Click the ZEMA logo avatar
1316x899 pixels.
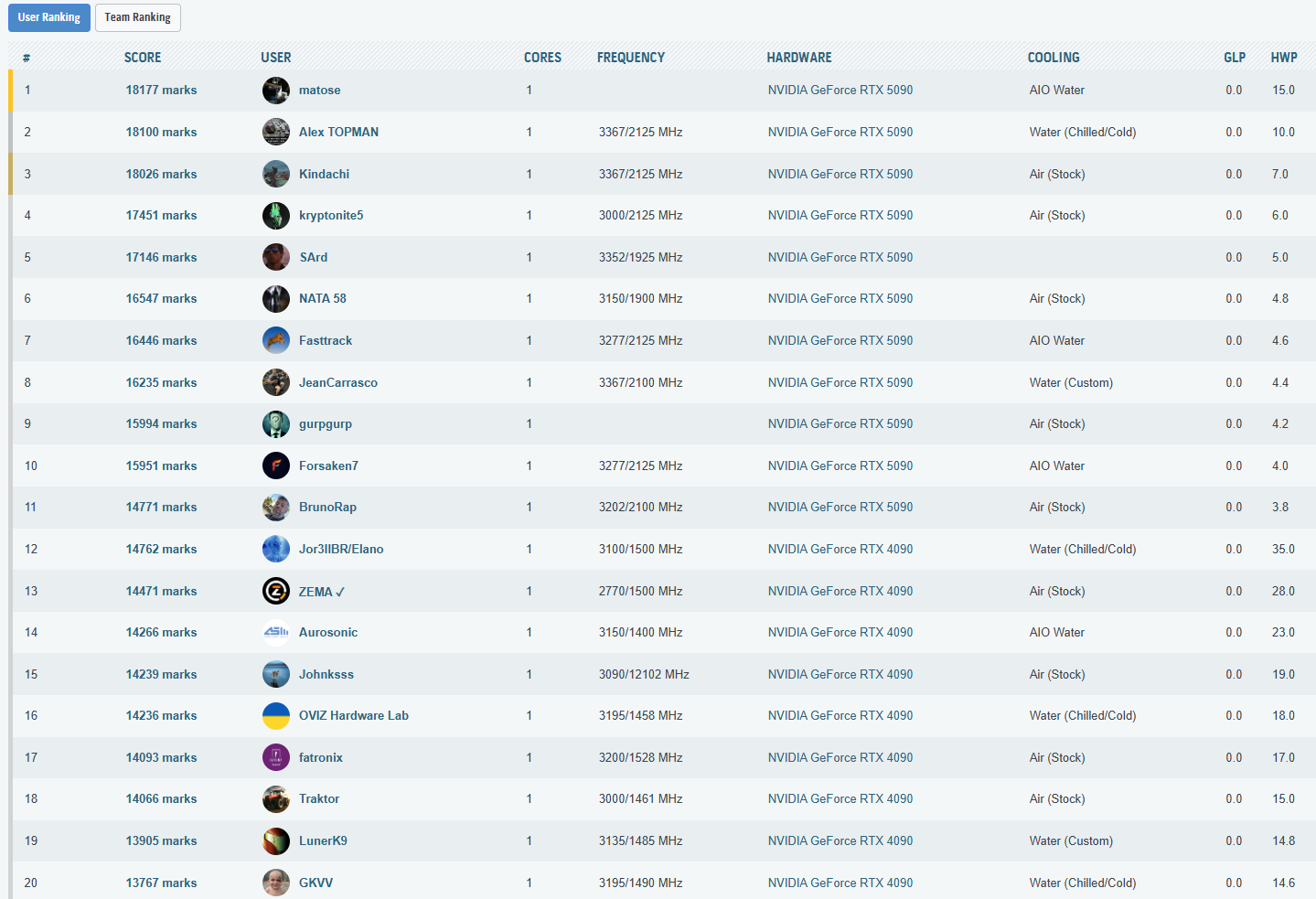coord(275,592)
